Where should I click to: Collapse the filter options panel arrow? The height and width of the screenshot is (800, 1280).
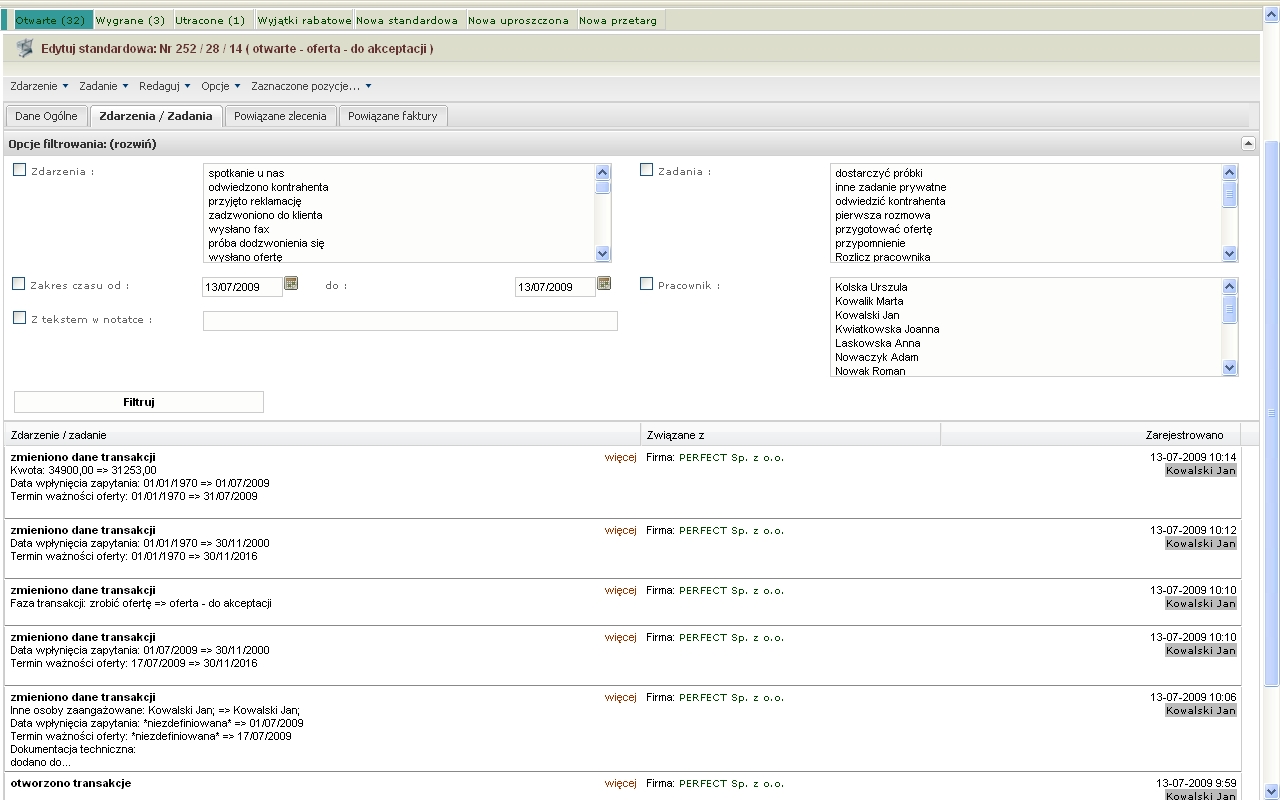(1248, 144)
